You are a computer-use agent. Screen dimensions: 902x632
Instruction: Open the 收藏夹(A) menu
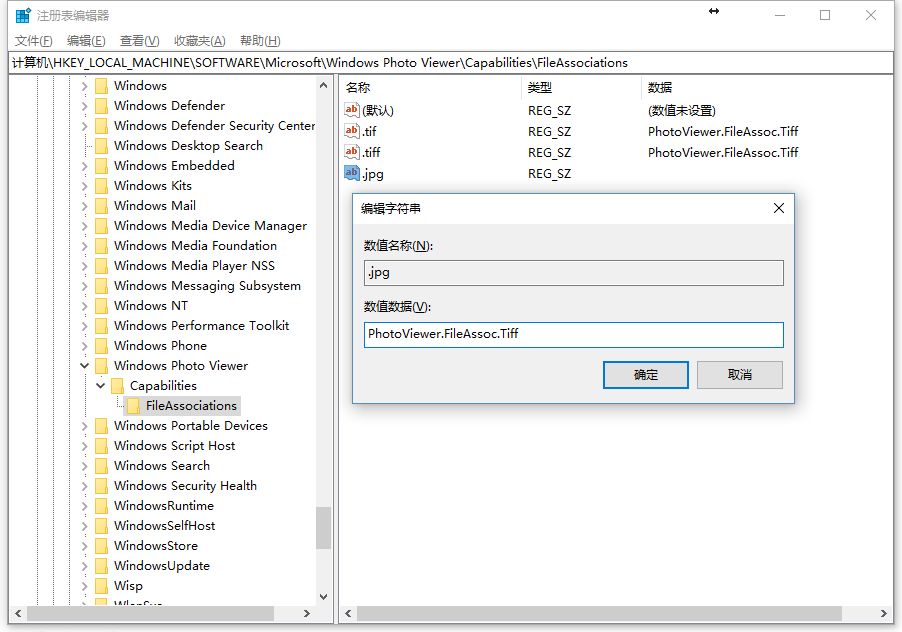click(200, 41)
